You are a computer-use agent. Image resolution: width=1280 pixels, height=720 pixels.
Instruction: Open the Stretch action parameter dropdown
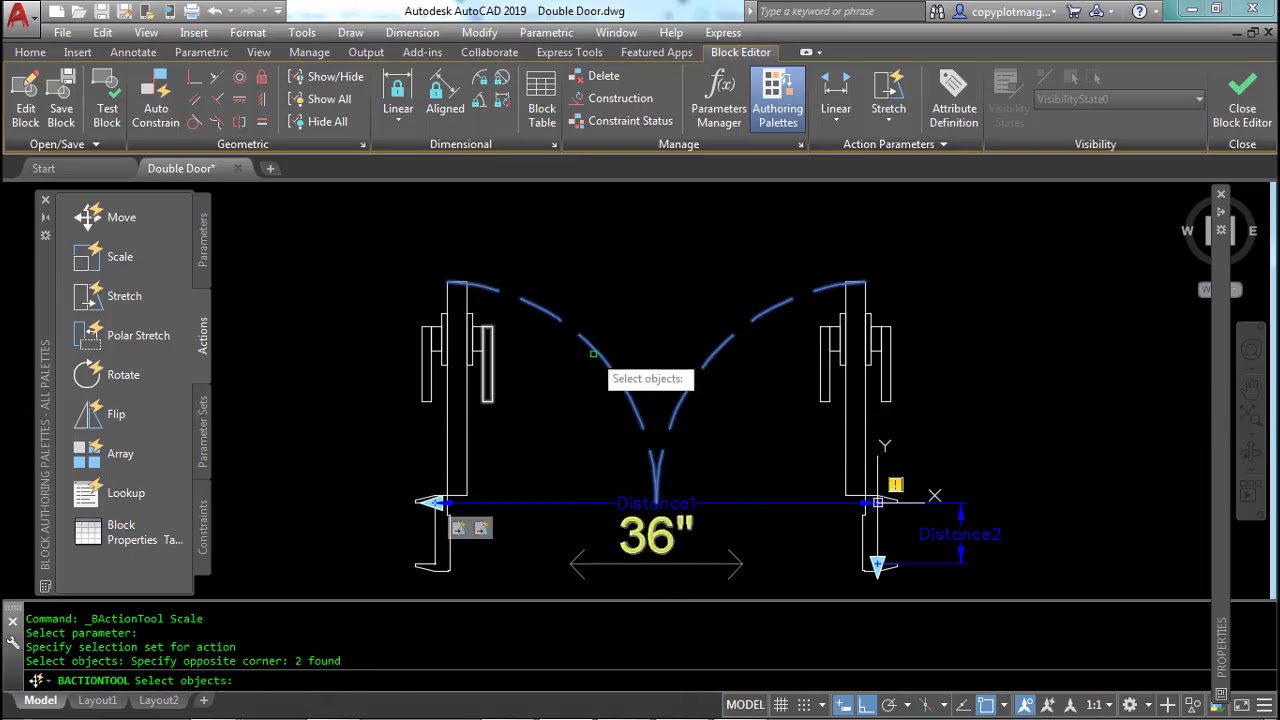point(888,121)
